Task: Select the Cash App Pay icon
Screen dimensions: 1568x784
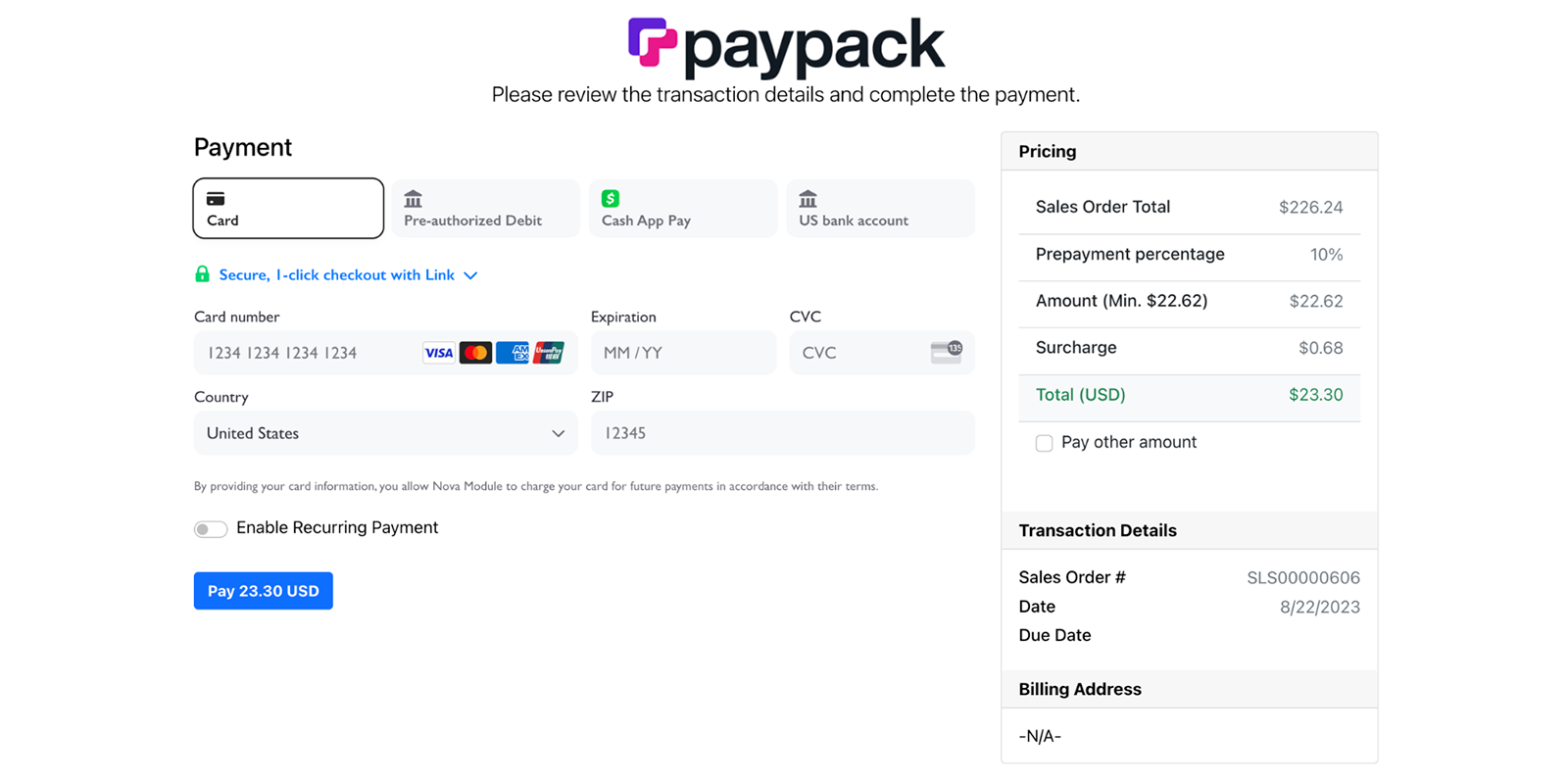Action: pos(612,200)
